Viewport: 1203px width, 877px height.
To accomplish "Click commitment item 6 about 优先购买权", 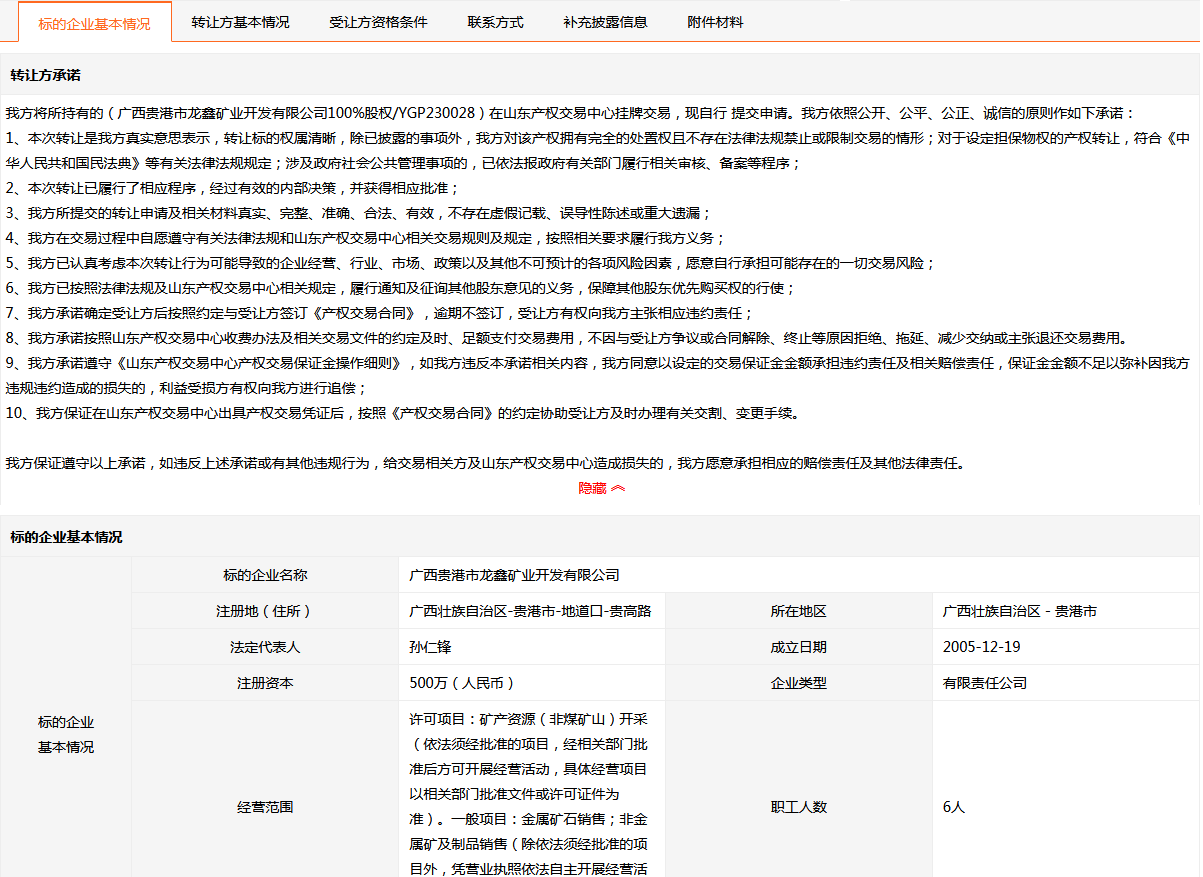I will [x=400, y=288].
